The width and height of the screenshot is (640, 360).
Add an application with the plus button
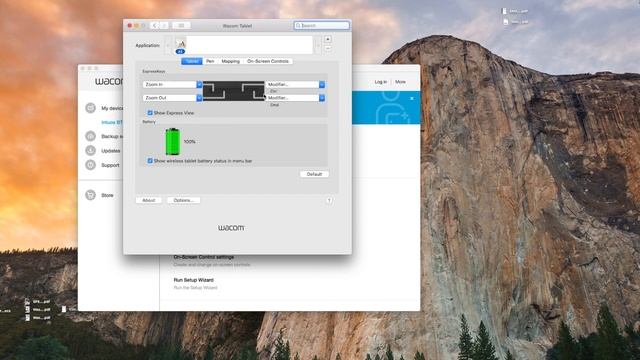tap(328, 39)
